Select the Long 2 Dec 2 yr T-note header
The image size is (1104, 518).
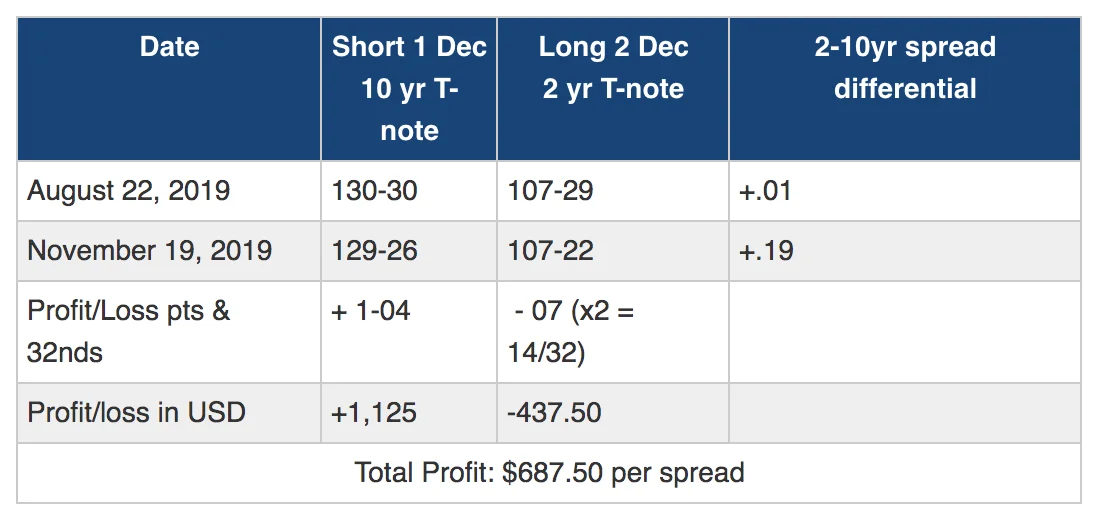coord(613,68)
